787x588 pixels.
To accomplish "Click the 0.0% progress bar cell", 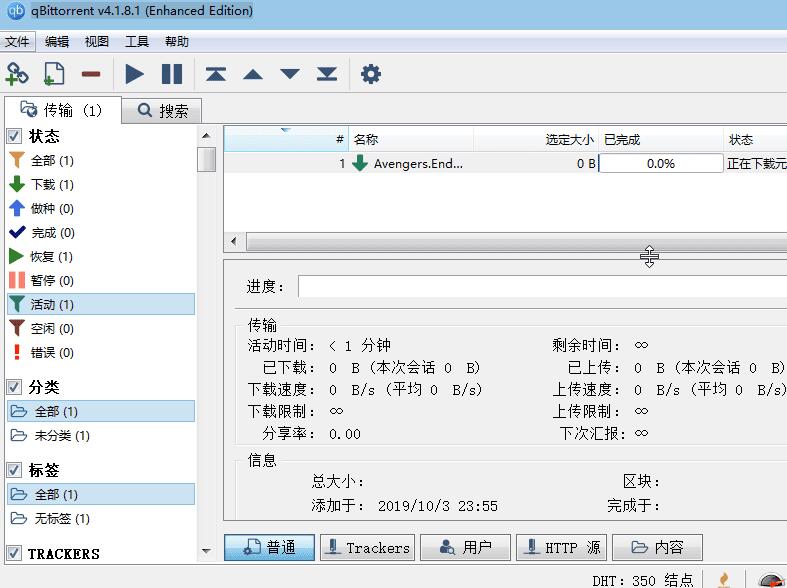I will tap(661, 164).
